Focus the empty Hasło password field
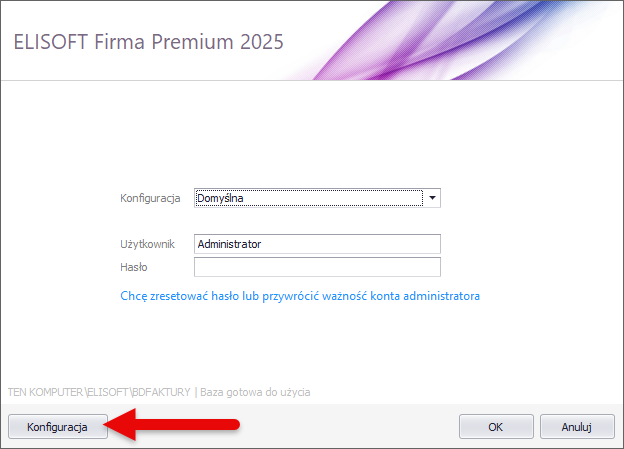624x449 pixels. point(317,267)
